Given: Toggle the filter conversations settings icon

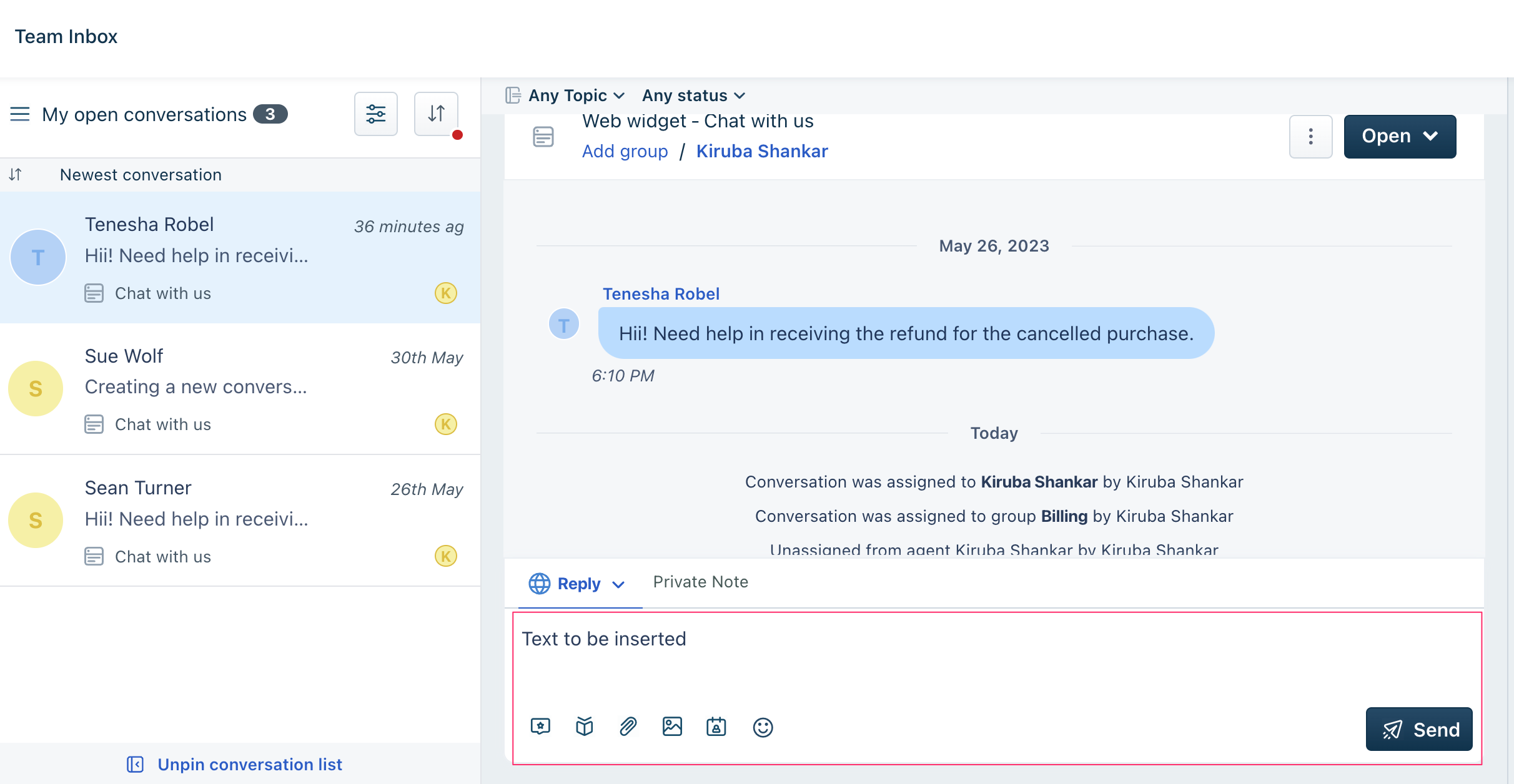Looking at the screenshot, I should coord(377,113).
